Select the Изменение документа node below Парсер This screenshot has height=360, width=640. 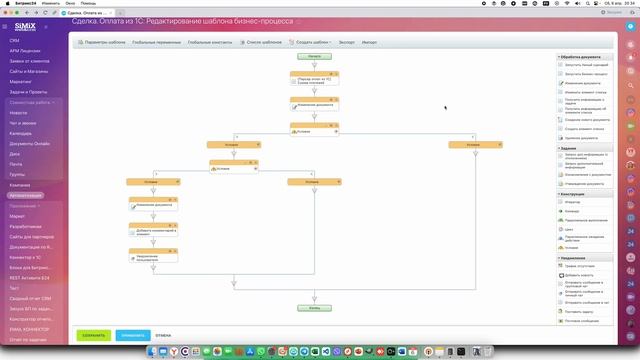314,104
